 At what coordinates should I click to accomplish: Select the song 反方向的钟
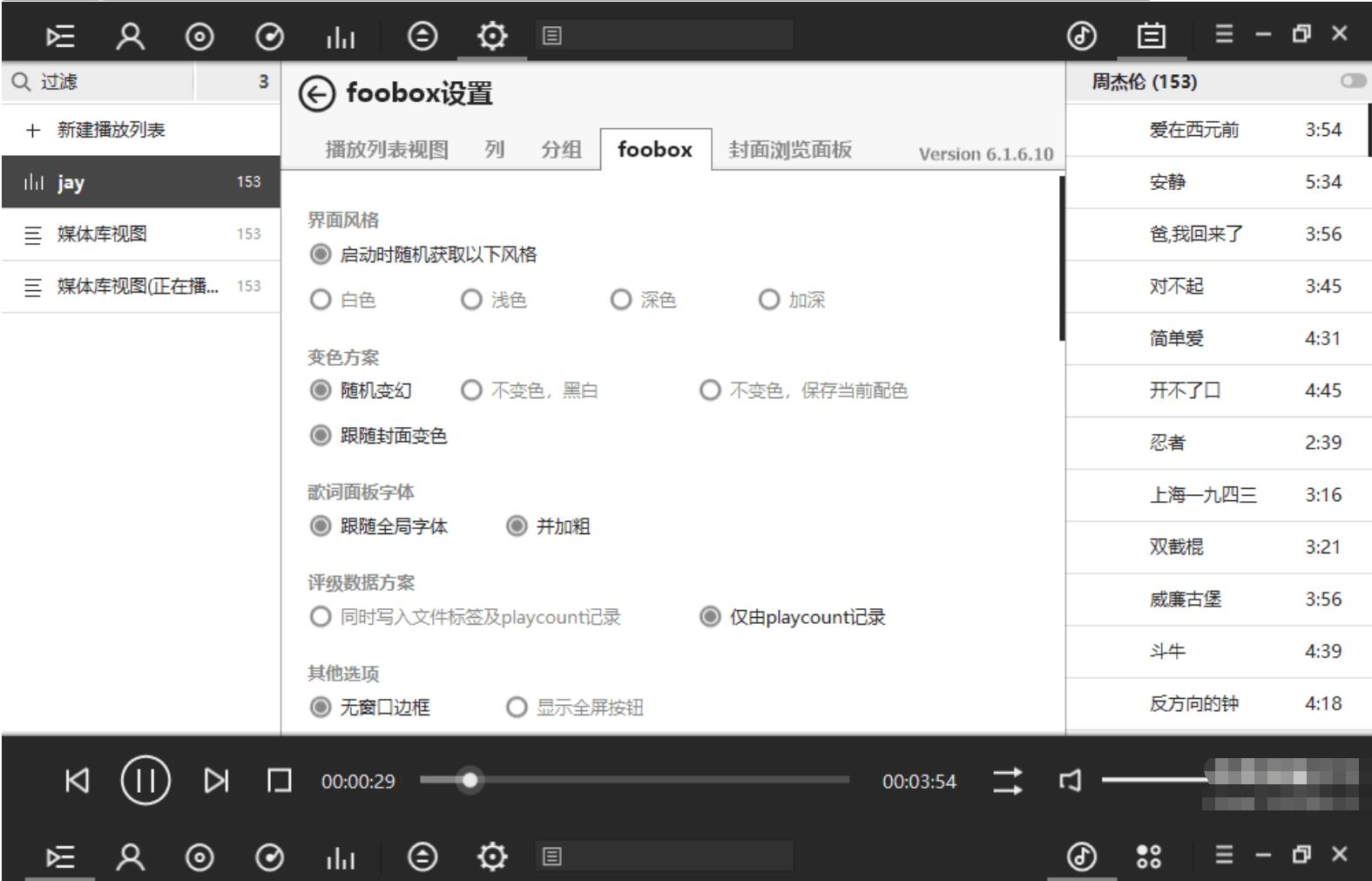tap(1219, 704)
